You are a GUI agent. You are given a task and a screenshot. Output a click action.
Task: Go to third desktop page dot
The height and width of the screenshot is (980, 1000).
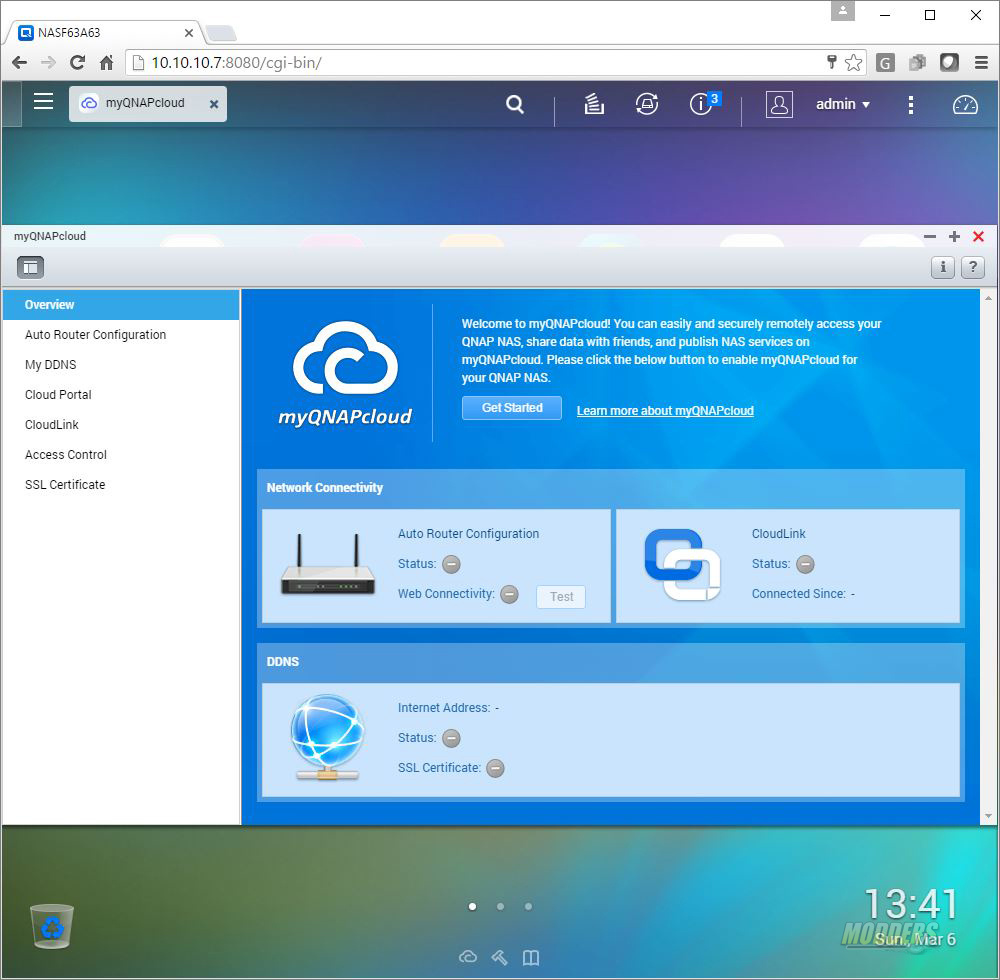[529, 907]
